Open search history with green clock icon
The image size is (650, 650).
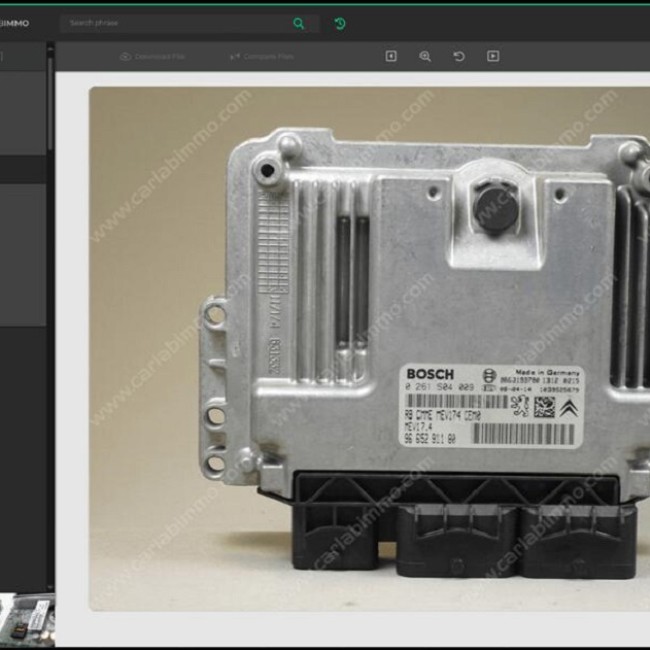pyautogui.click(x=340, y=24)
